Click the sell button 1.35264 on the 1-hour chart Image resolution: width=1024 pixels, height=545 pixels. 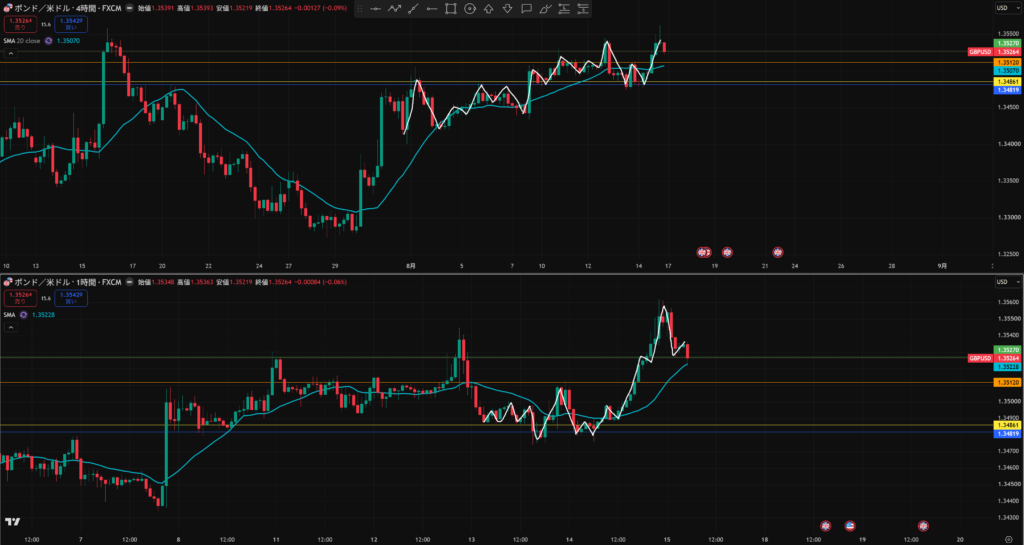[x=20, y=298]
